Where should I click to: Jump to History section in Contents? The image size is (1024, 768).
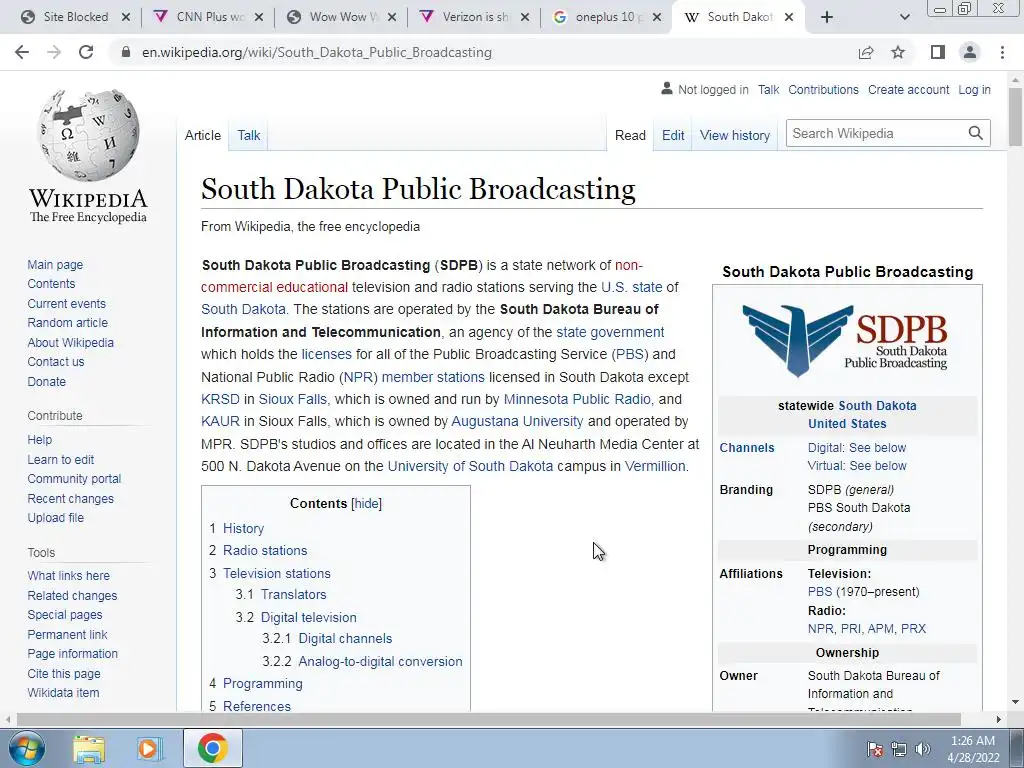244,528
